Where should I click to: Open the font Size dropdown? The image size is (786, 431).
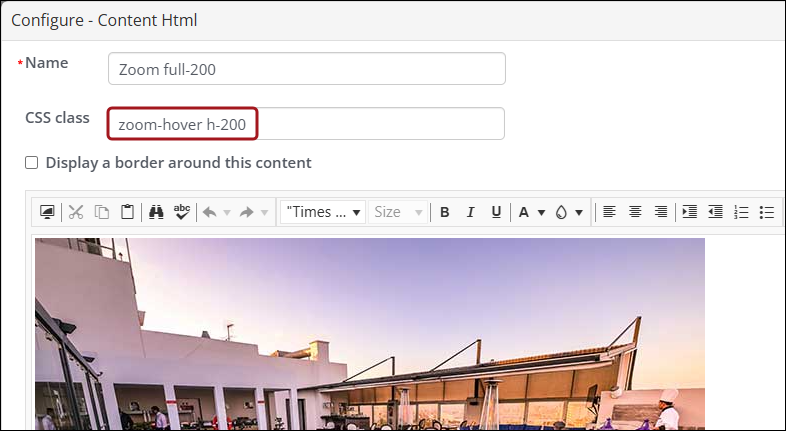398,212
